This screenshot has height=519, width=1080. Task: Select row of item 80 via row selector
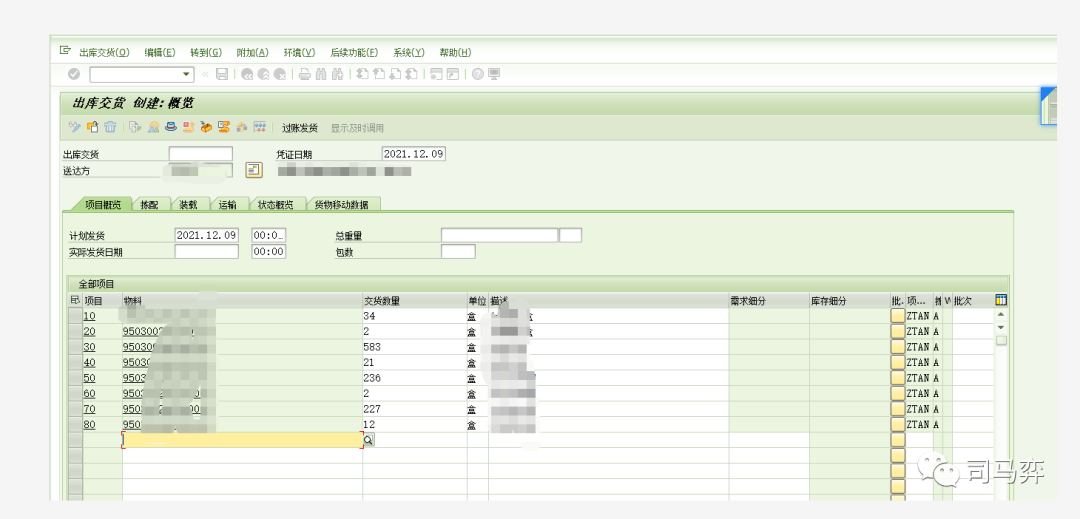(x=76, y=425)
